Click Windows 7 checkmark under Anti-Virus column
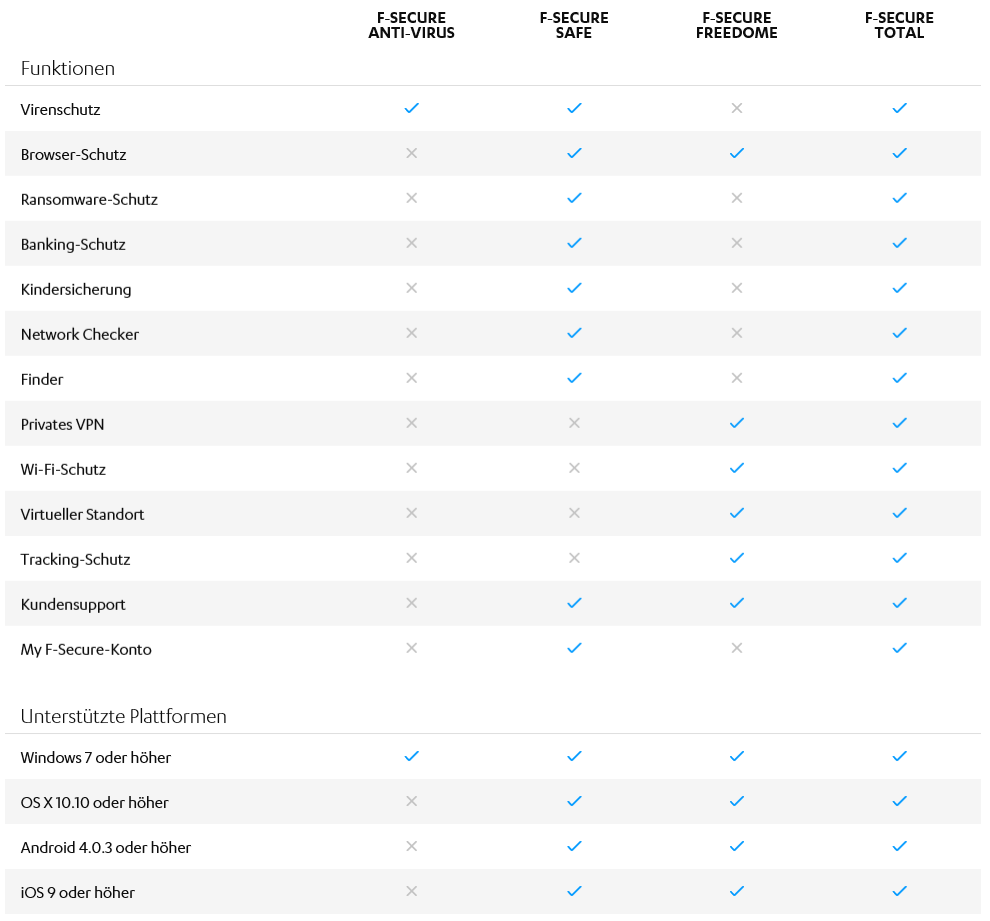 [411, 756]
